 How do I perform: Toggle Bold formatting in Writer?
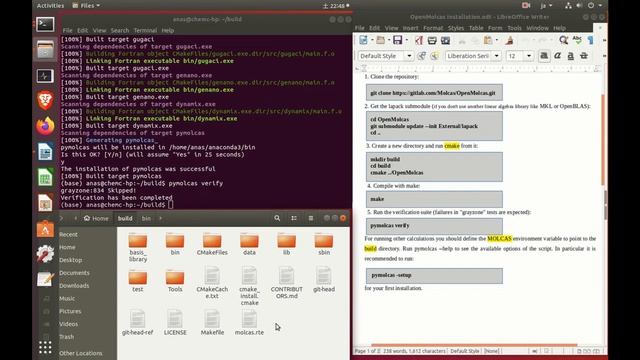[544, 56]
